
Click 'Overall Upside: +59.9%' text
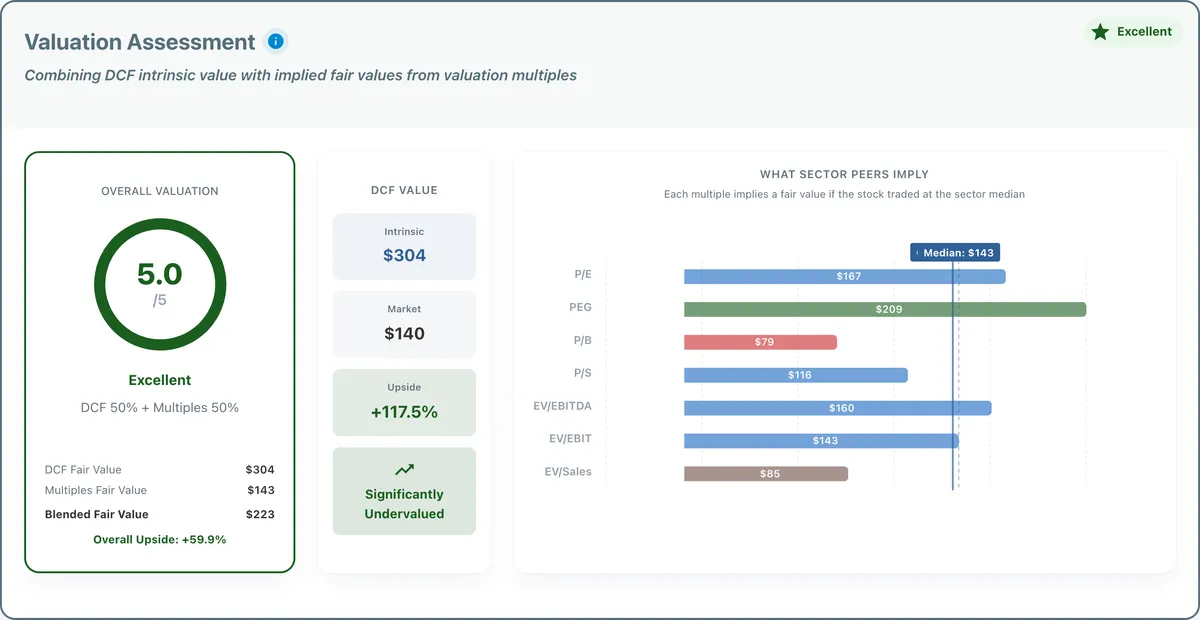point(160,539)
